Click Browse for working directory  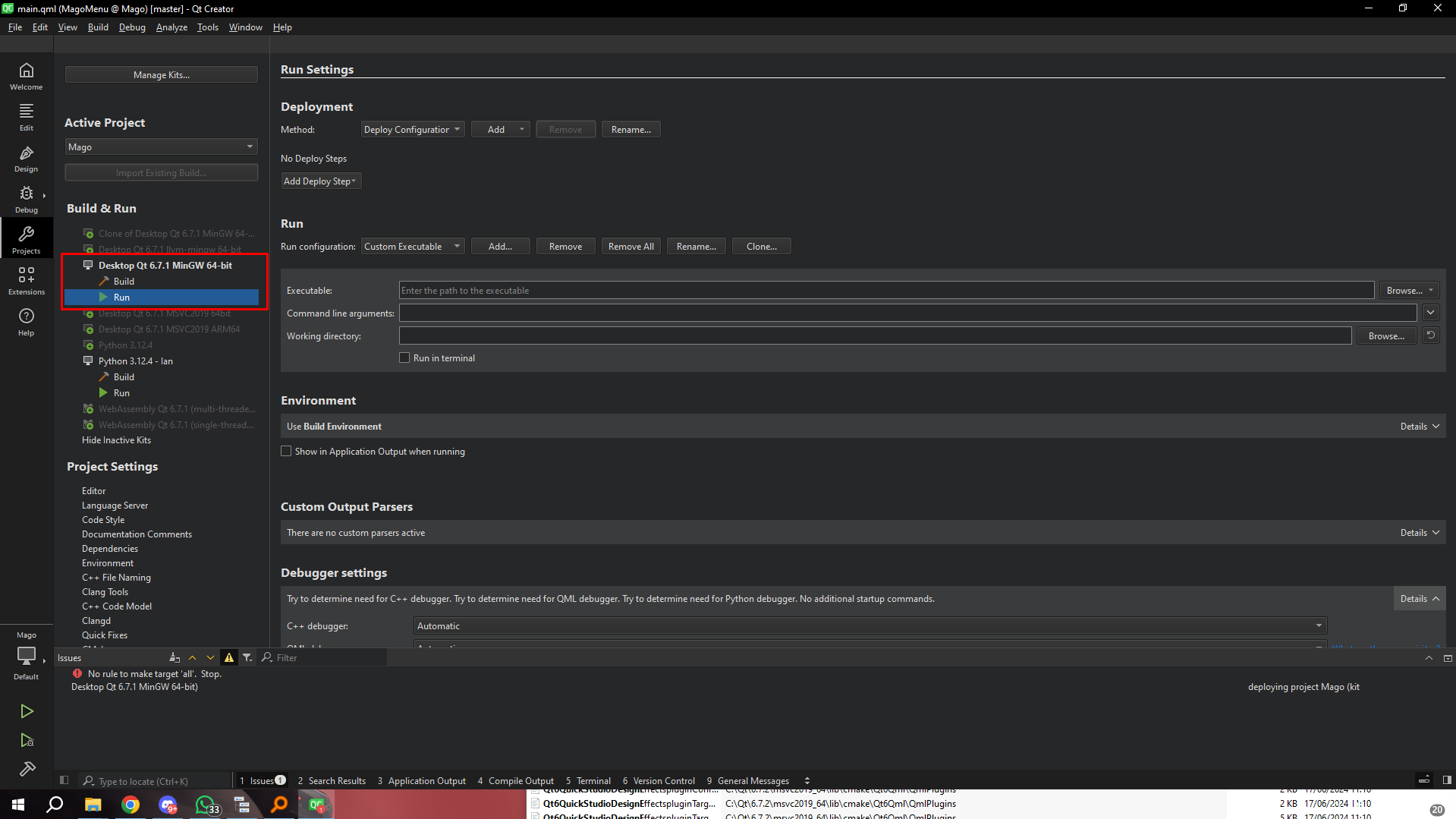tap(1386, 335)
